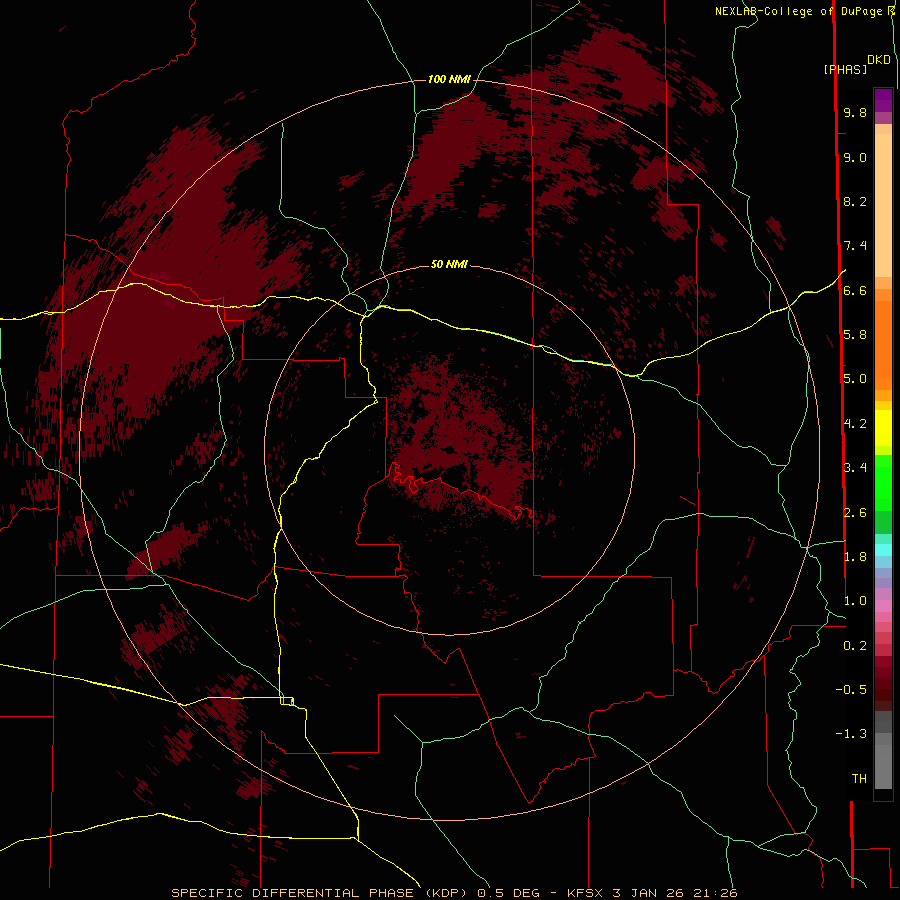Click the -0.5 value on the color scale
The height and width of the screenshot is (900, 900).
851,690
